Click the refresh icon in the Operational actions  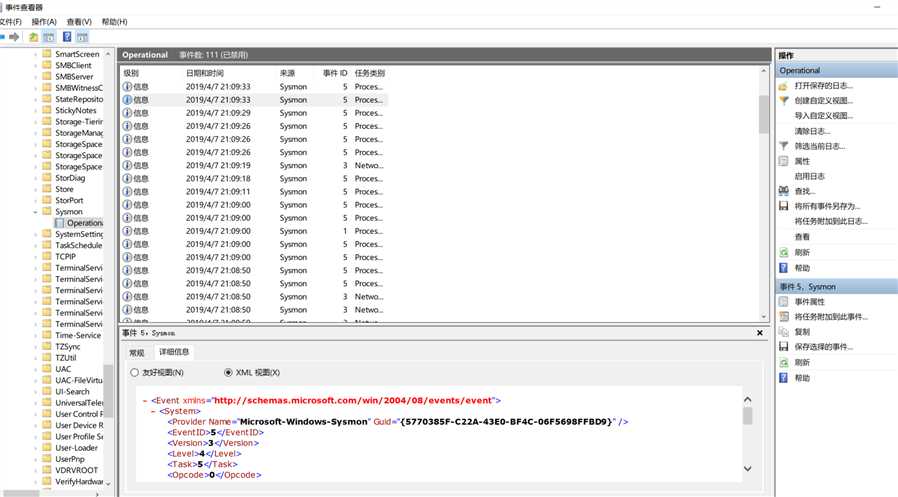tap(783, 252)
